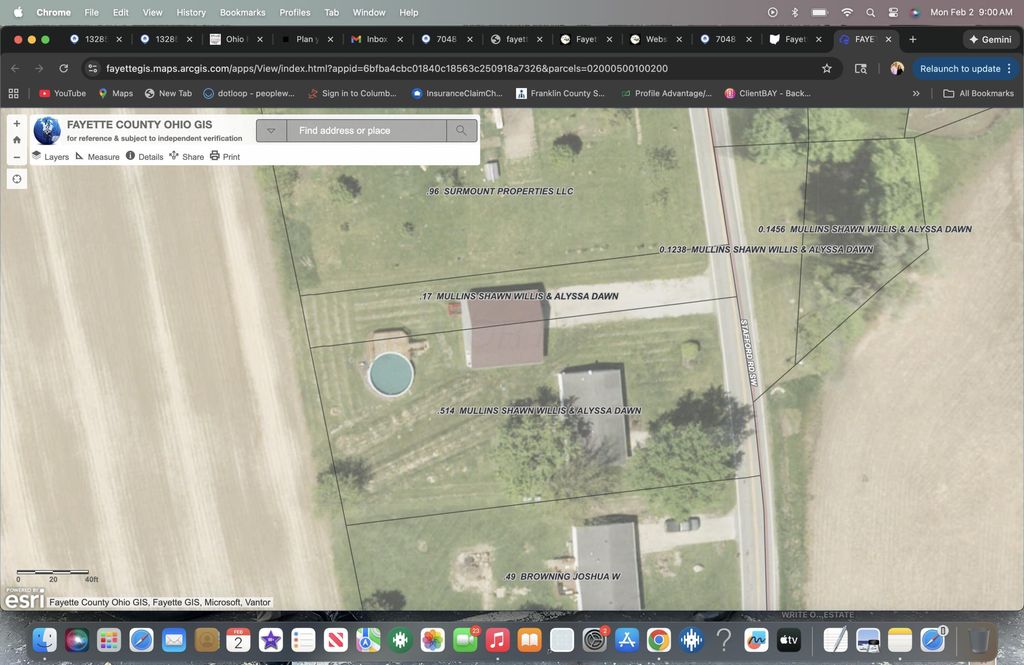Show hidden bookmarks with the chevron
This screenshot has height=665, width=1024.
(x=916, y=93)
